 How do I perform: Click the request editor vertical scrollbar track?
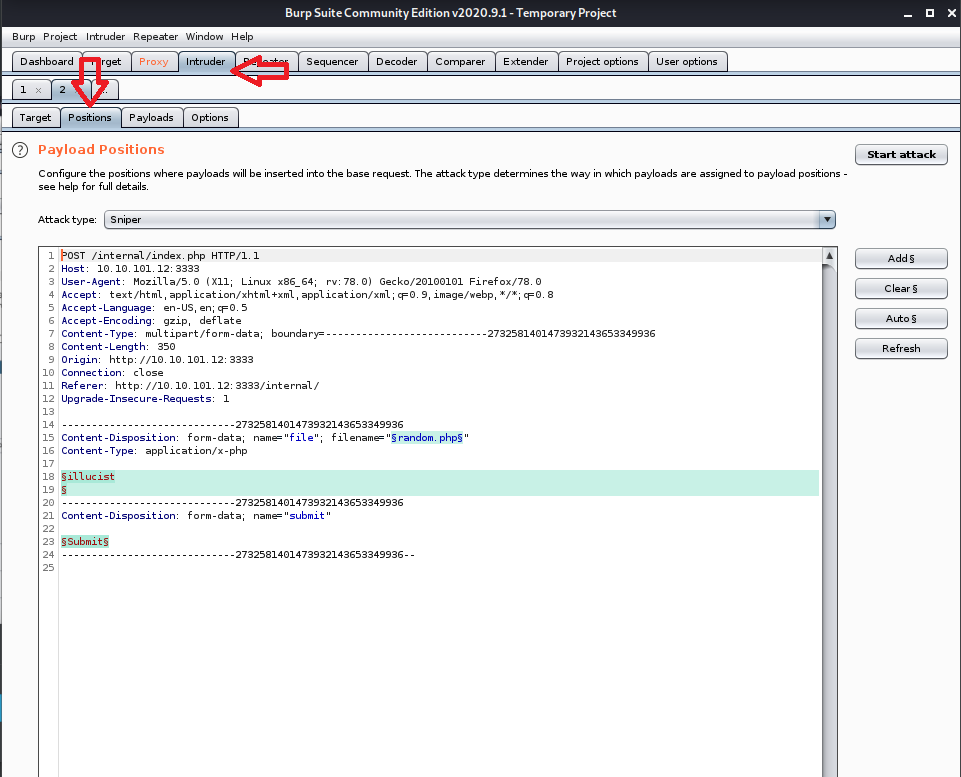pyautogui.click(x=829, y=521)
